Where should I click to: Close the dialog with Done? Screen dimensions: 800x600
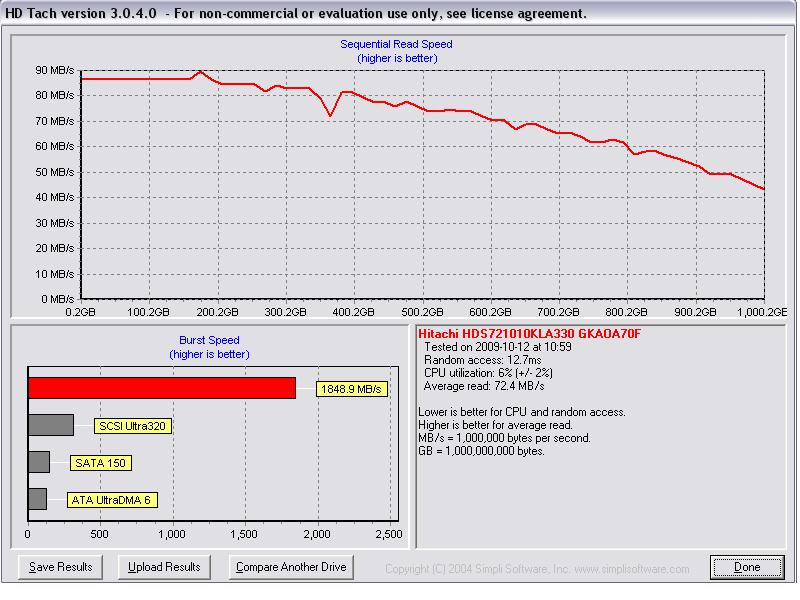click(x=747, y=567)
